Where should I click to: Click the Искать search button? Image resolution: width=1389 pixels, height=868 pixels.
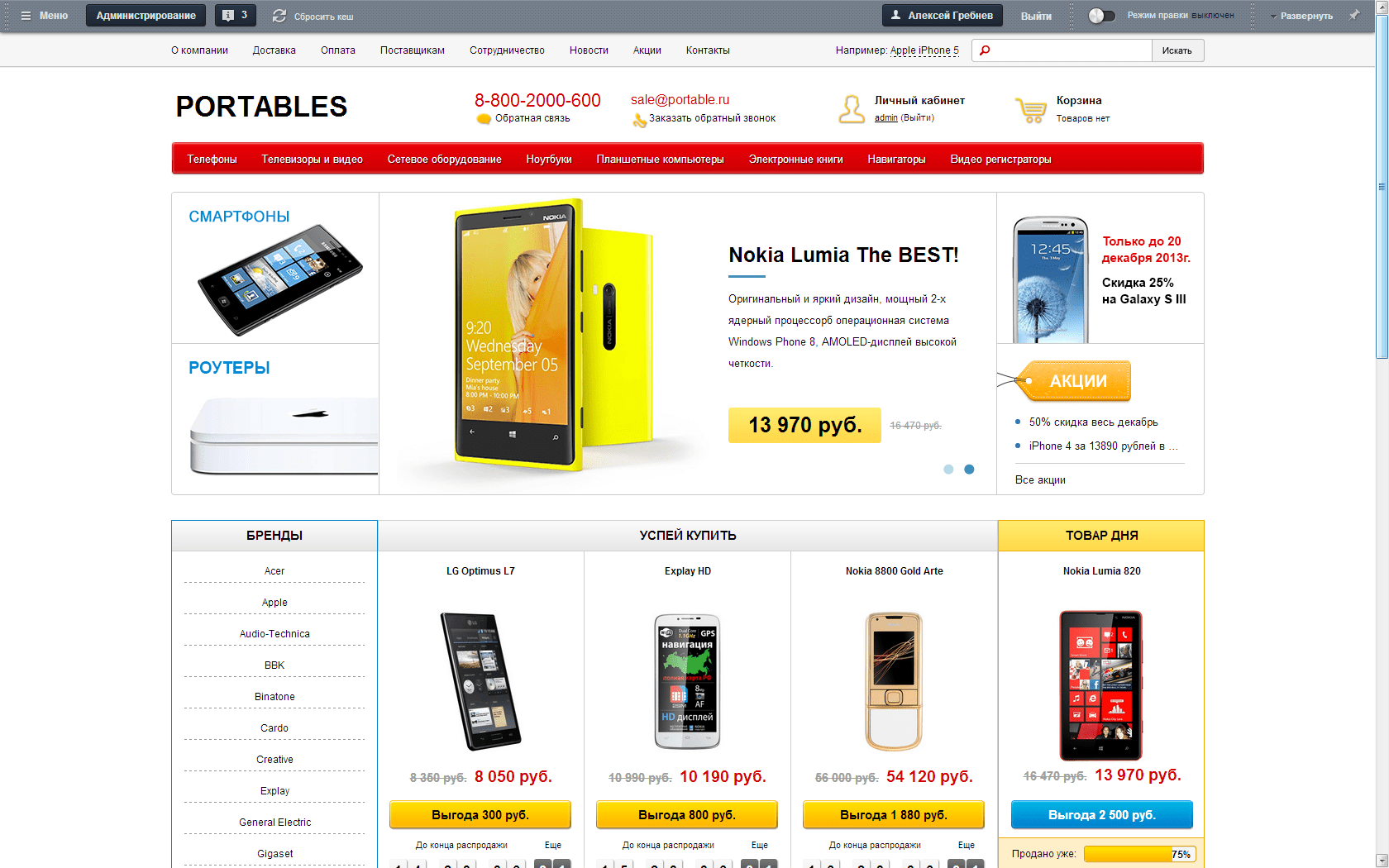click(1177, 50)
